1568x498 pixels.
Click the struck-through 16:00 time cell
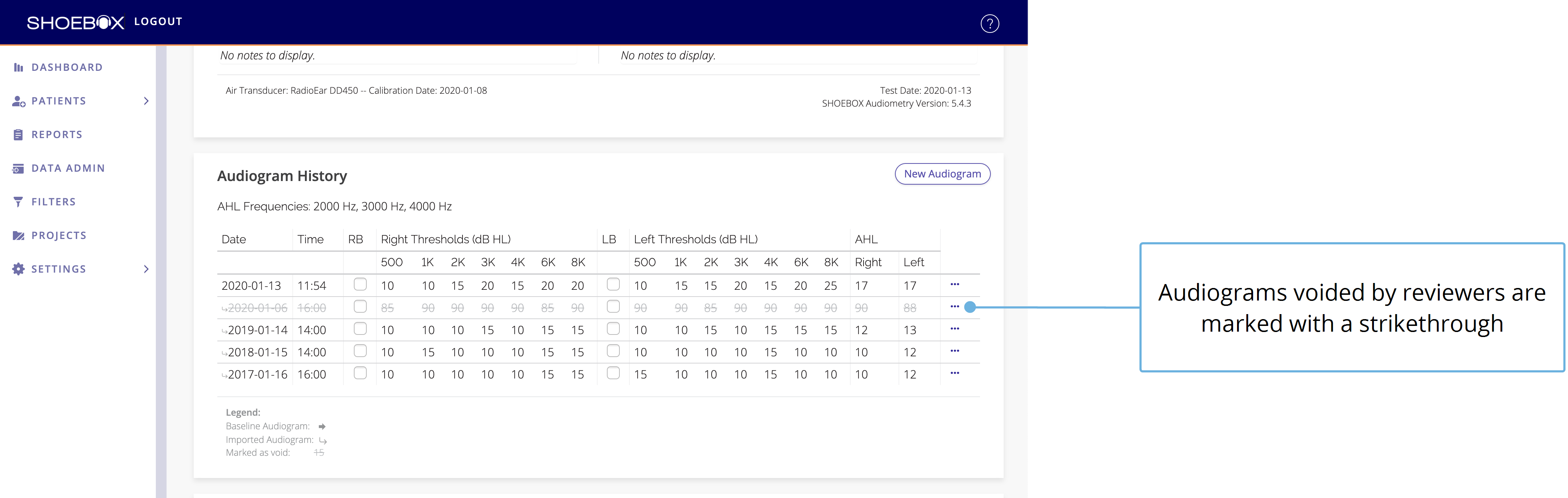[x=312, y=308]
